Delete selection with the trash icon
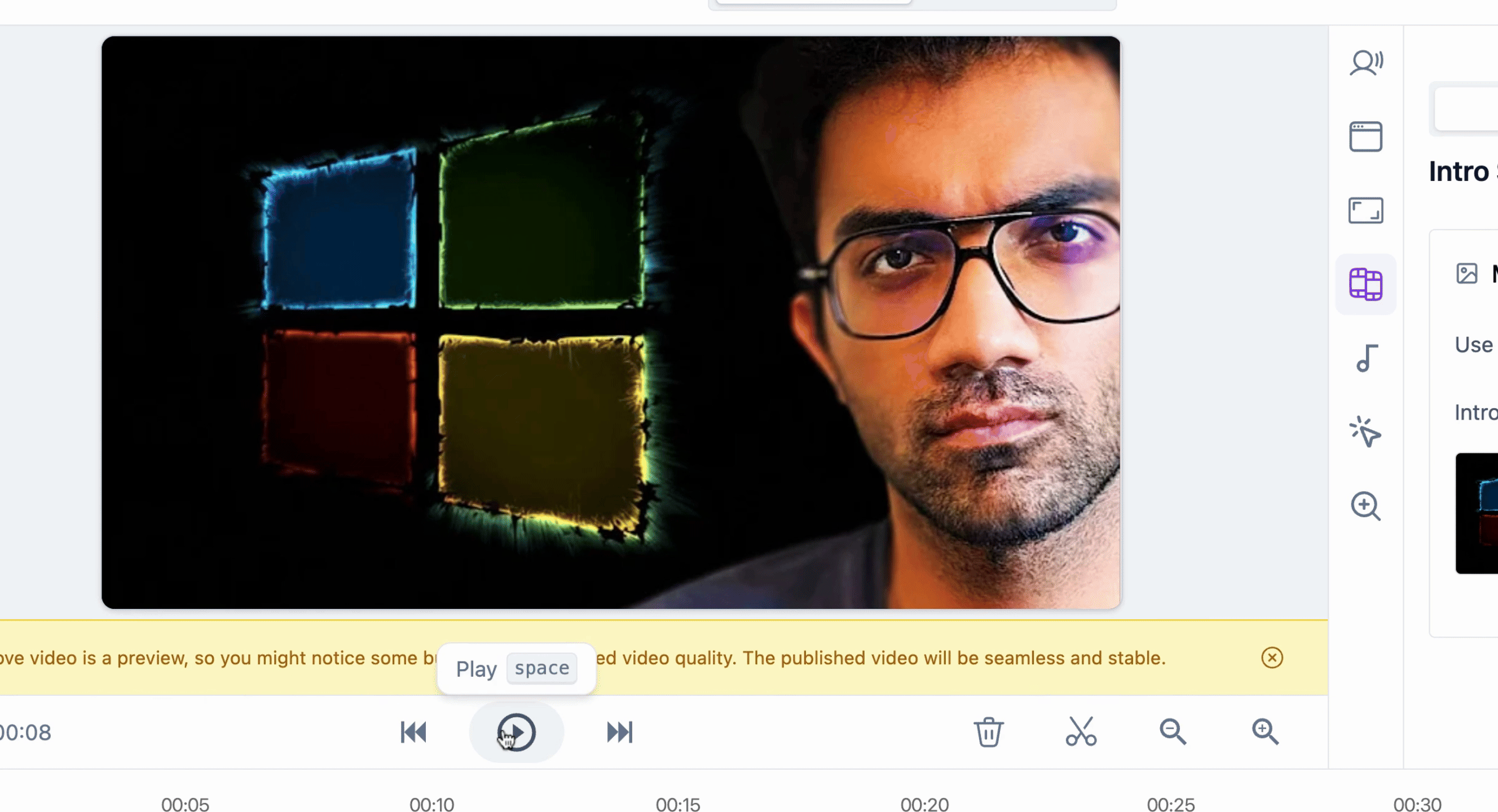Screen dimensions: 1498x812 [989, 732]
